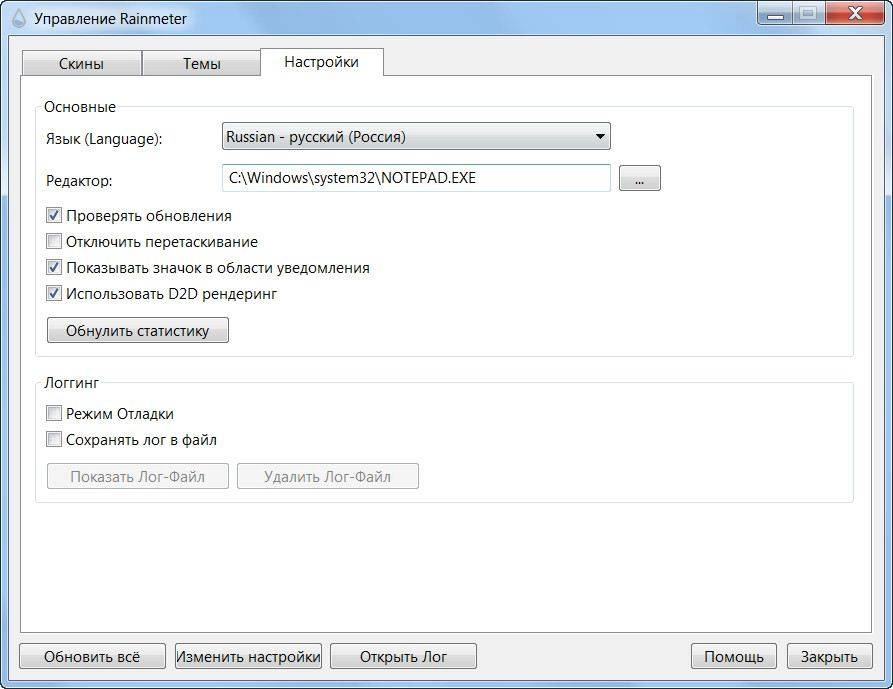The height and width of the screenshot is (689, 893).
Task: Open Помощь help button
Action: point(734,657)
